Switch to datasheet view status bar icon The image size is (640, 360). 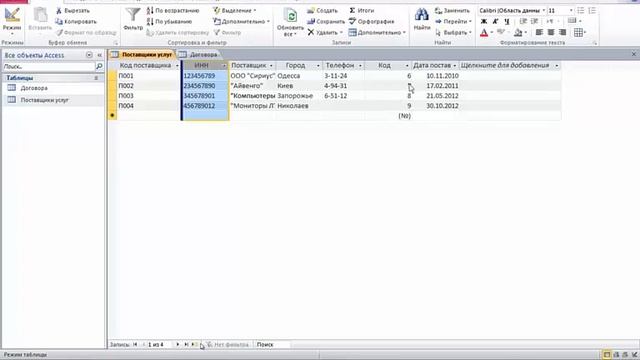point(607,355)
